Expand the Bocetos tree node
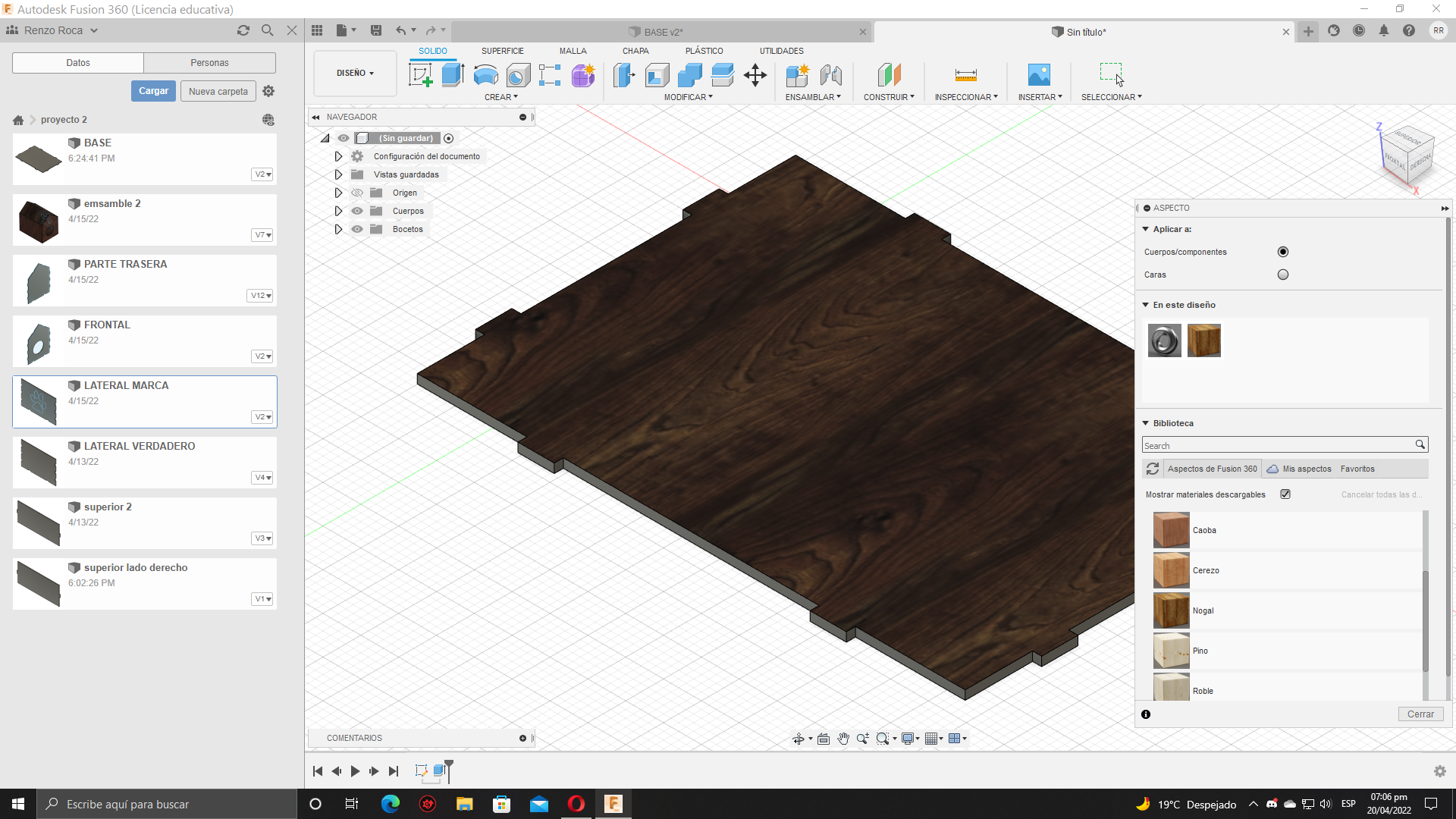 338,229
